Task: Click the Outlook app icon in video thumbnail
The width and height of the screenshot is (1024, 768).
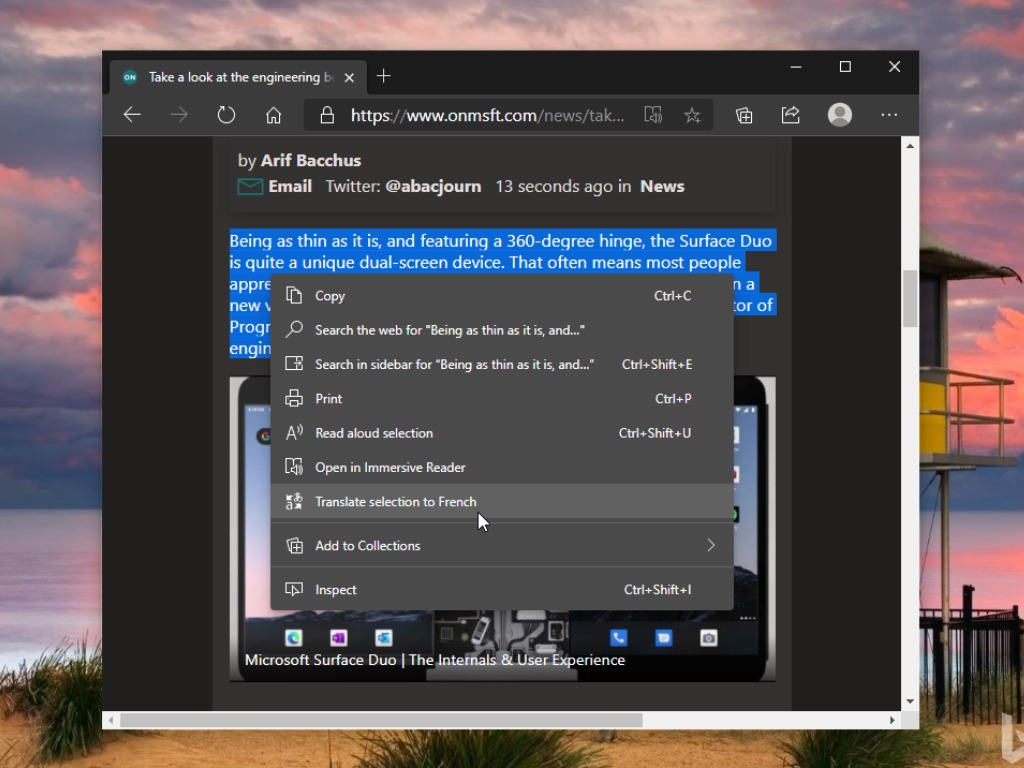Action: [x=383, y=637]
